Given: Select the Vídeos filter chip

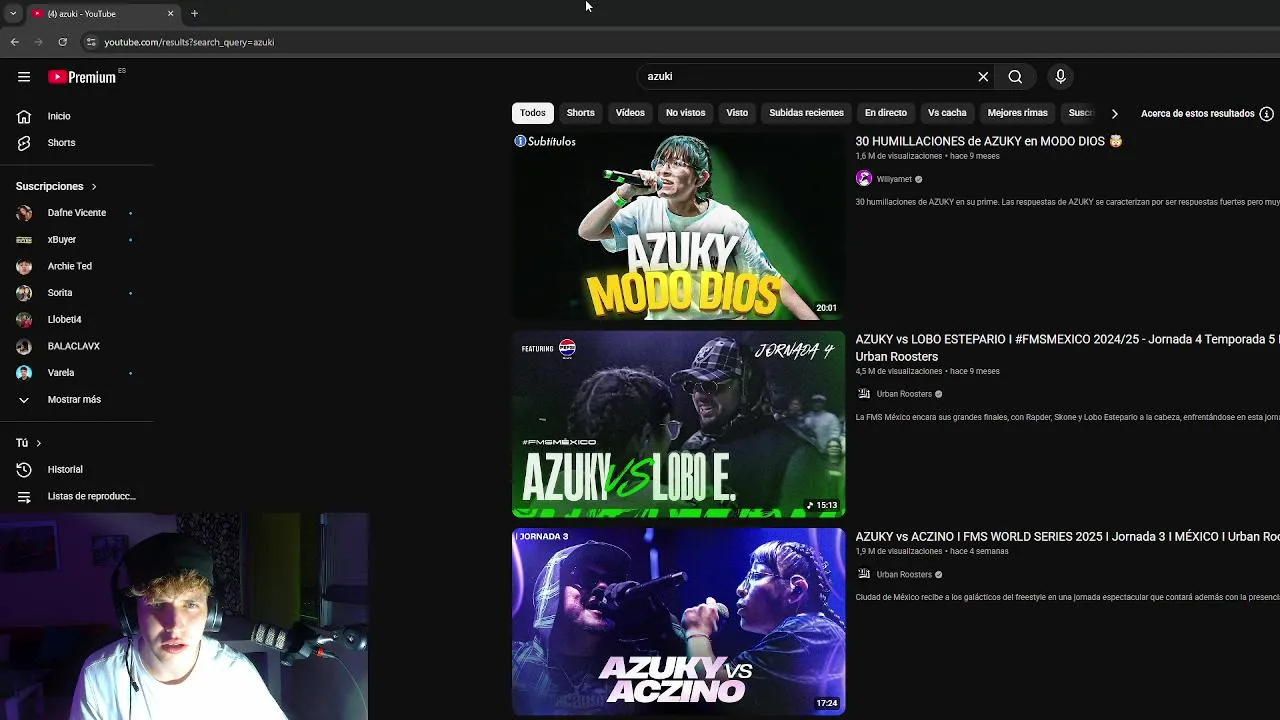Looking at the screenshot, I should tap(630, 113).
